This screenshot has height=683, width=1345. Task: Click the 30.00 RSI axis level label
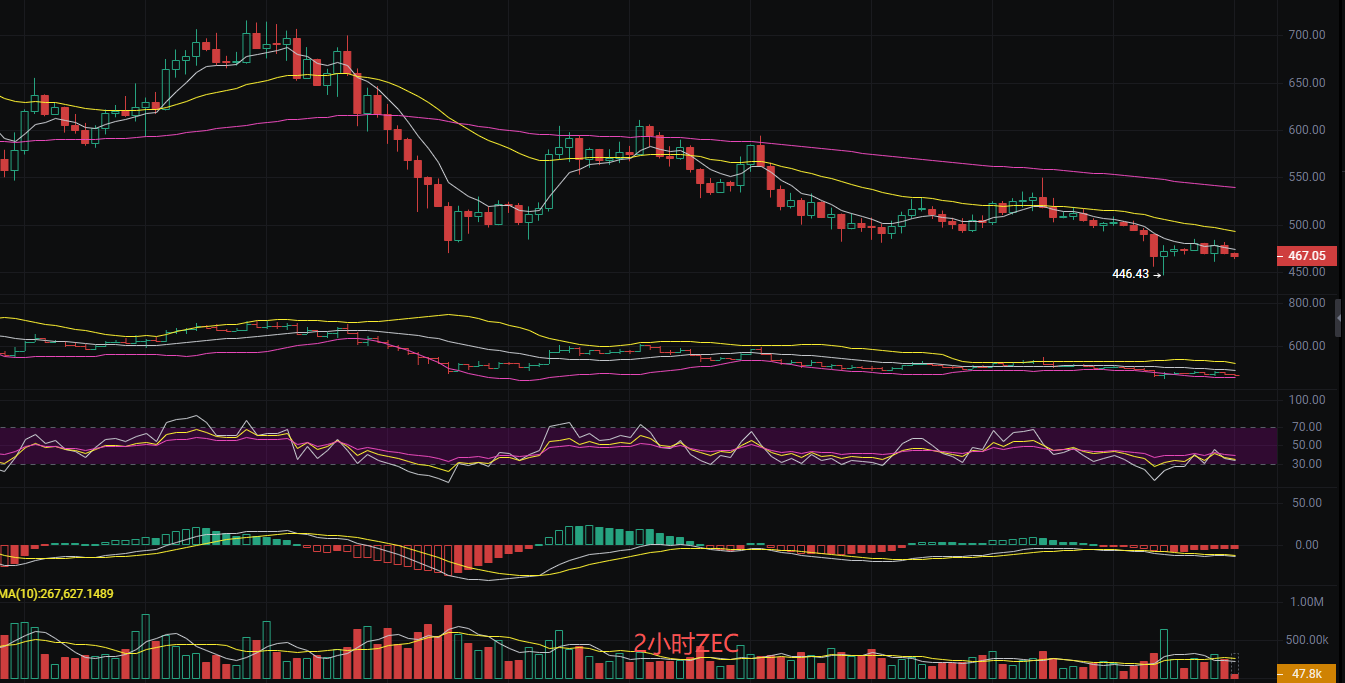click(x=1307, y=464)
